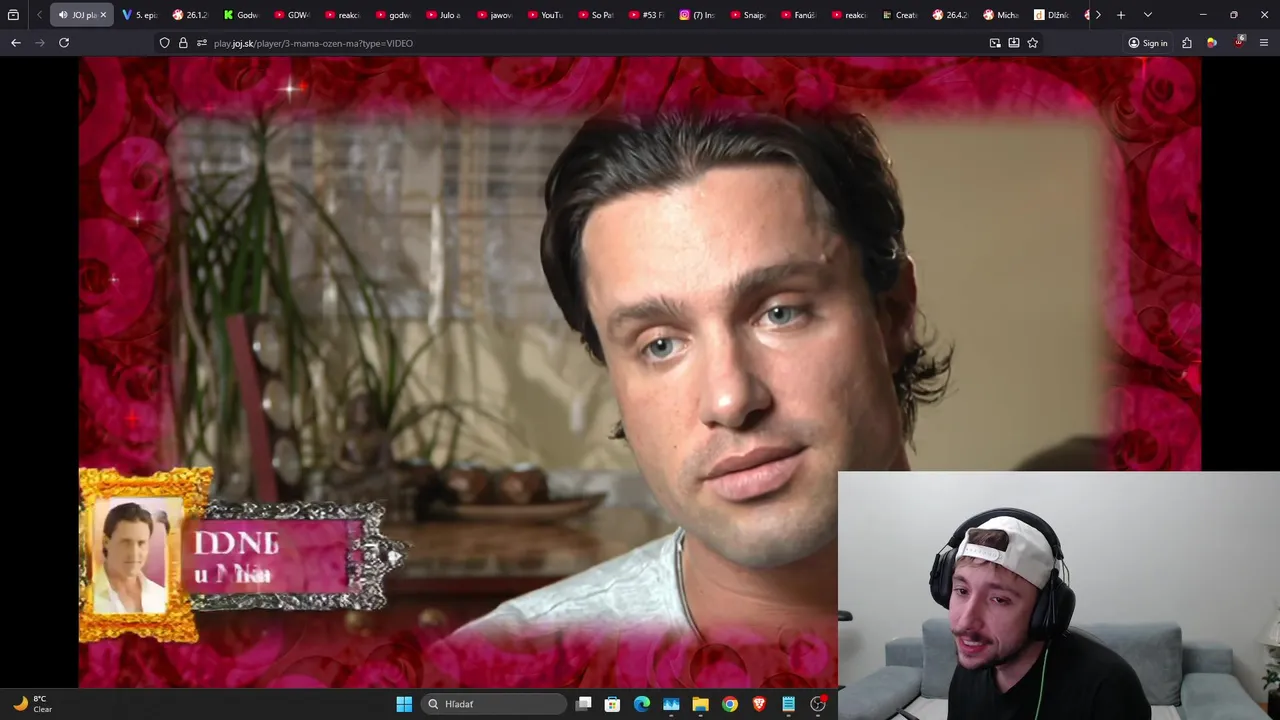Open Google Chrome from the taskbar

730,704
